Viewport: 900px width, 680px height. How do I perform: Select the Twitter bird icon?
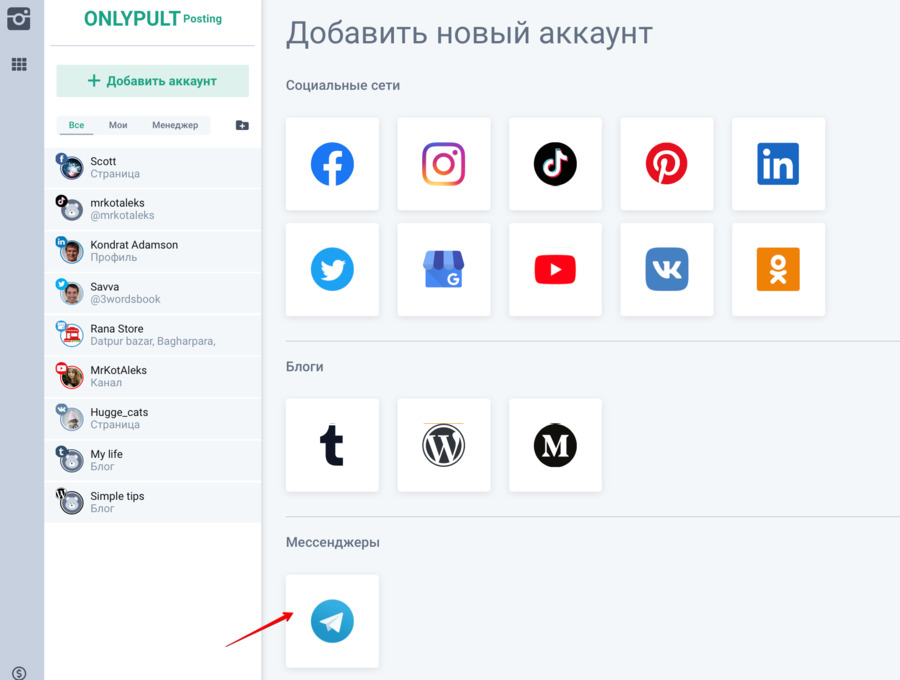coord(332,270)
